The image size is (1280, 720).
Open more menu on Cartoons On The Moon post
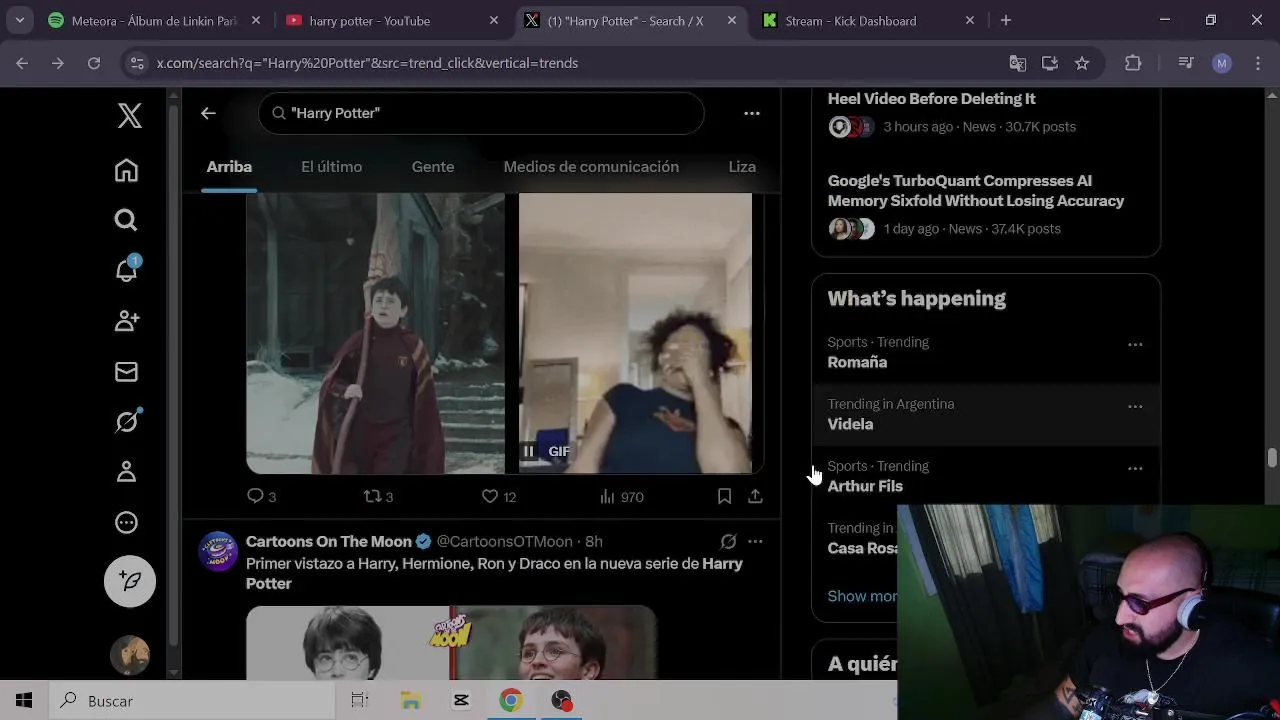pyautogui.click(x=755, y=541)
